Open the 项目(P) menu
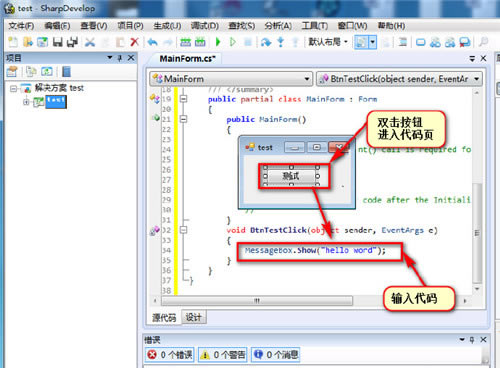 130,26
